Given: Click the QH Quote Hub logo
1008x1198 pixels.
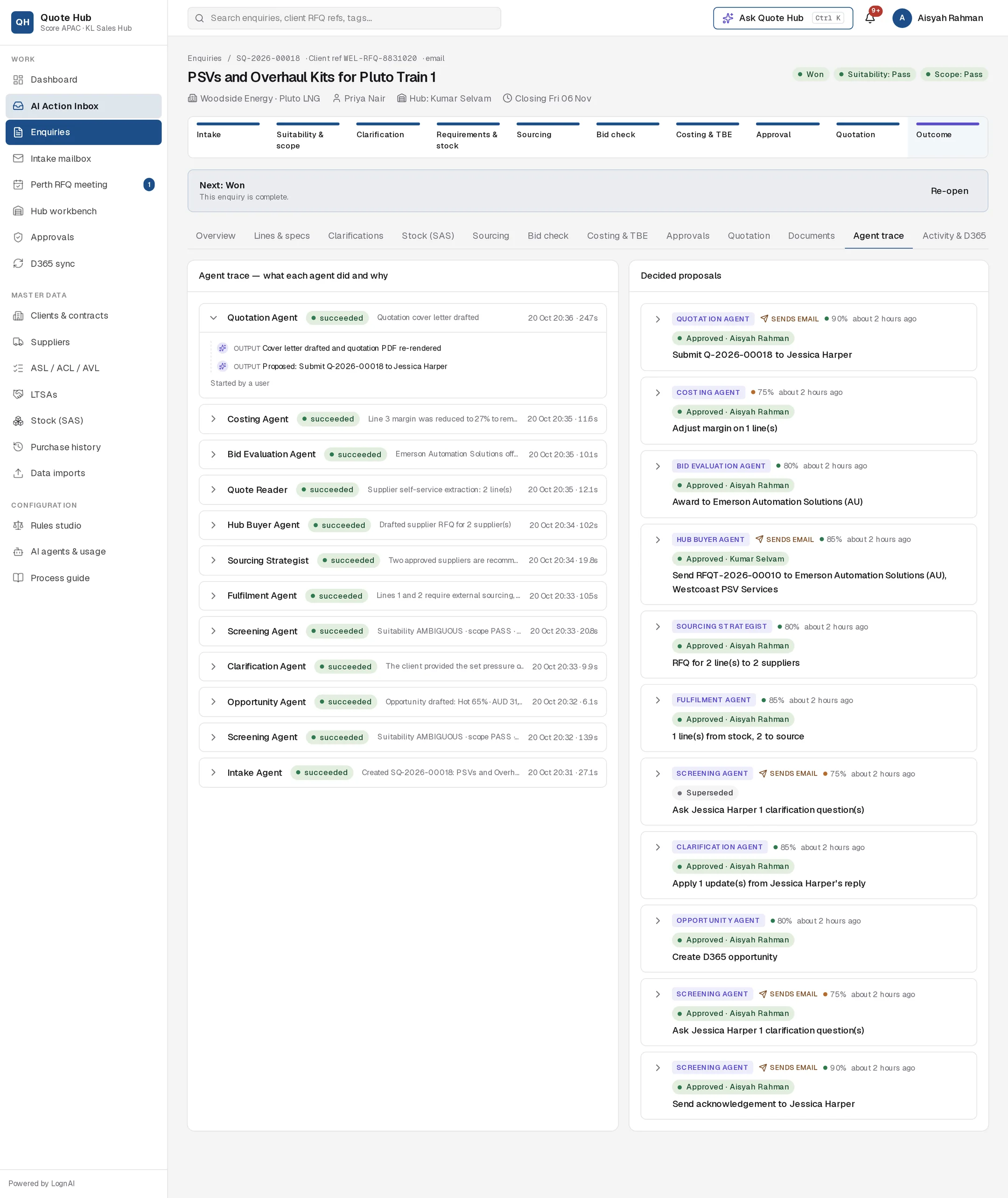Looking at the screenshot, I should pos(22,22).
